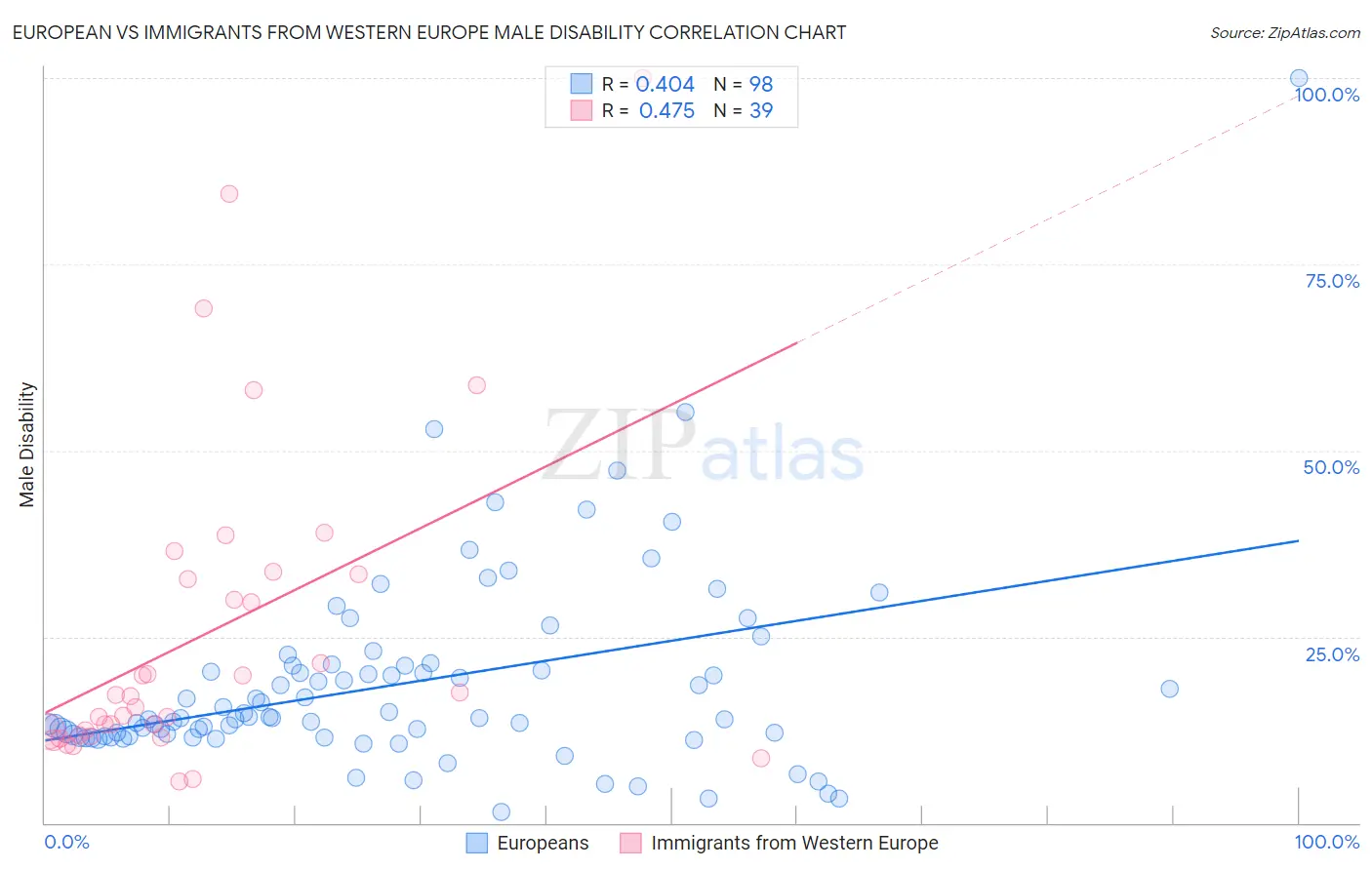Select the Immigrants from Western Europe label
Viewport: 1372px width, 870px height.
tap(794, 843)
